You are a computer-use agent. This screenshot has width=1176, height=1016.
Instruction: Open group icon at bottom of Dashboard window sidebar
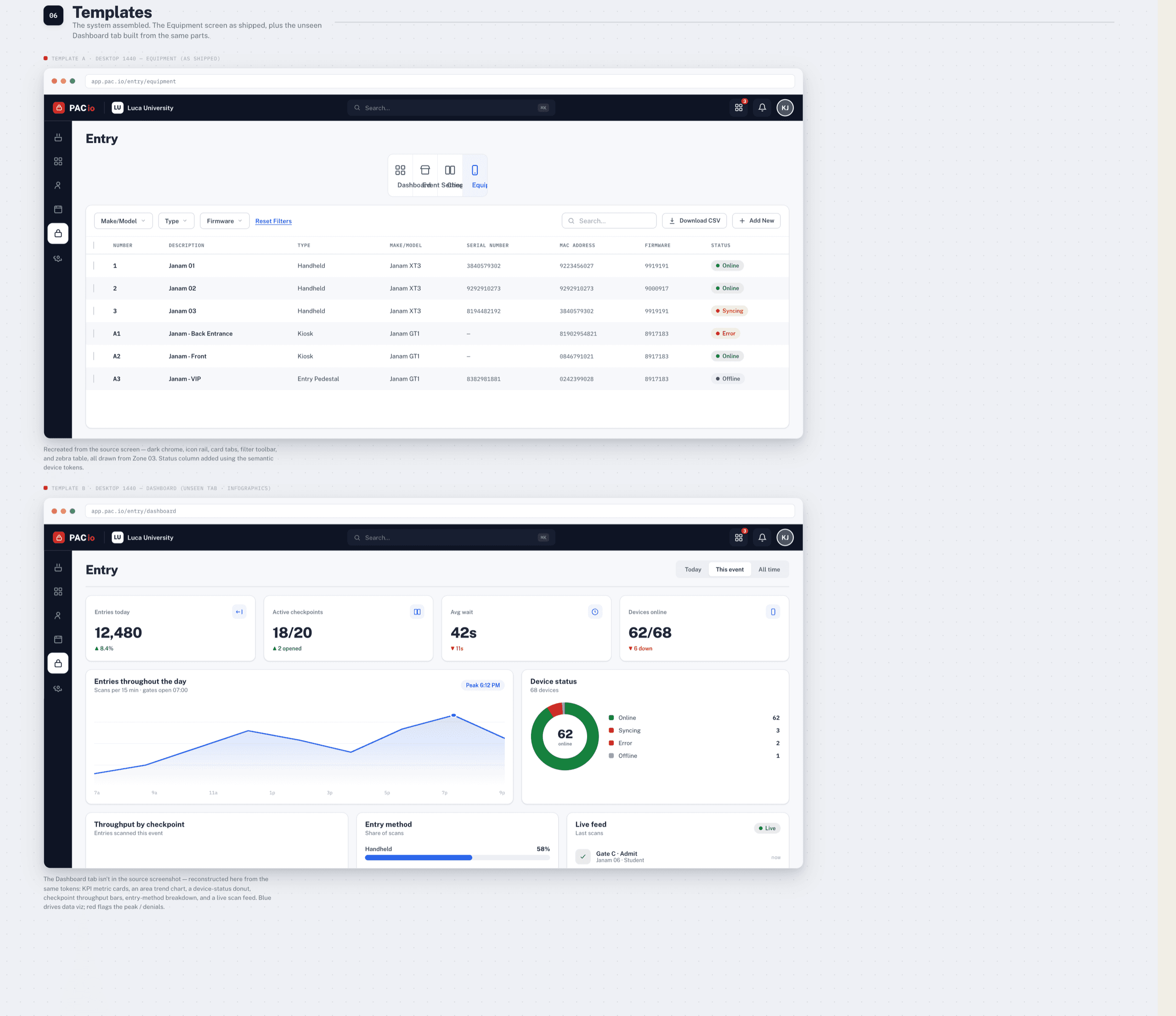pos(58,688)
